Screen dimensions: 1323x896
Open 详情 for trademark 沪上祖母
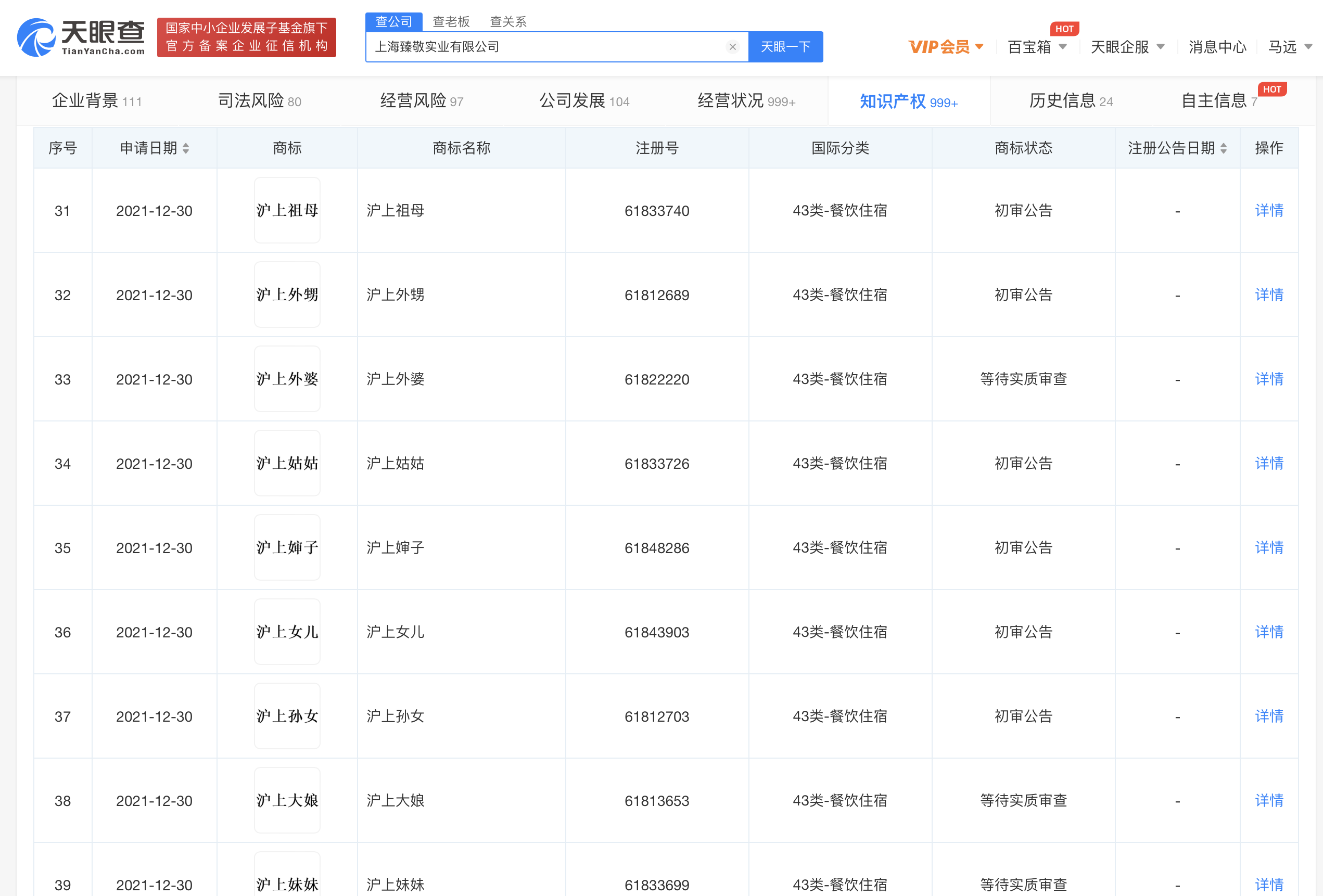click(x=1268, y=211)
